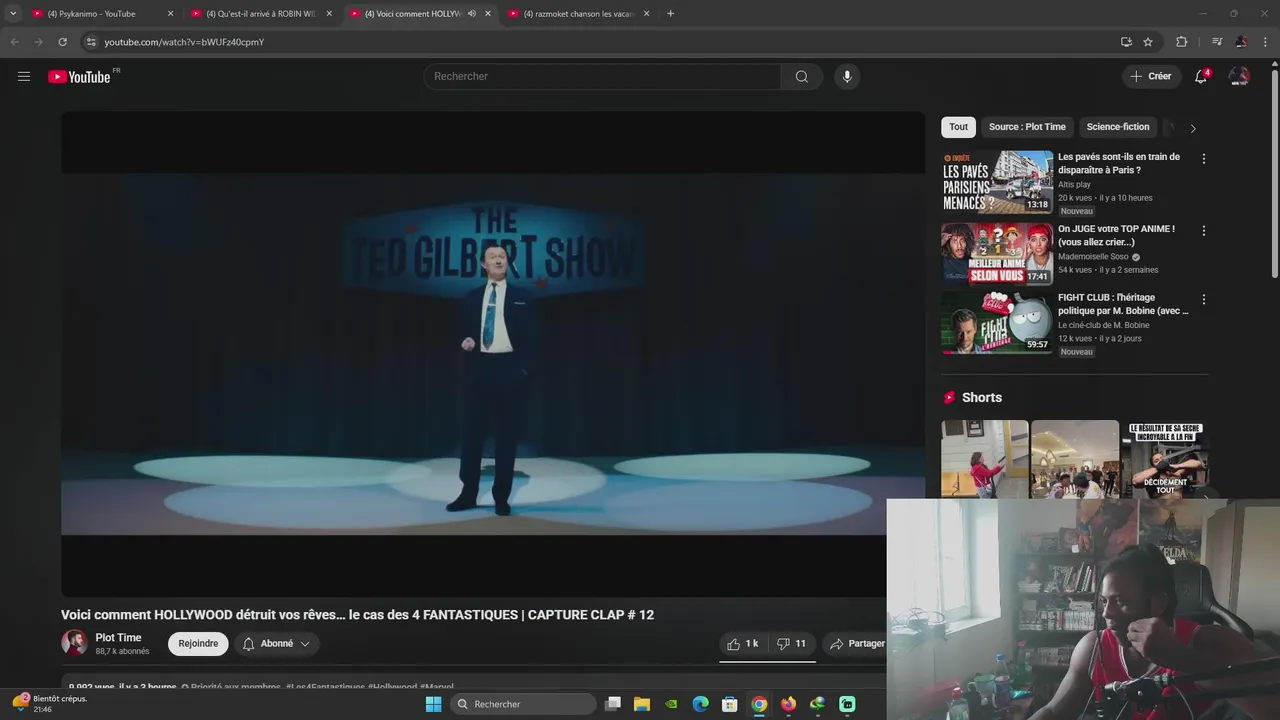Open the Chrome extensions puzzle icon
The height and width of the screenshot is (720, 1280).
point(1182,42)
